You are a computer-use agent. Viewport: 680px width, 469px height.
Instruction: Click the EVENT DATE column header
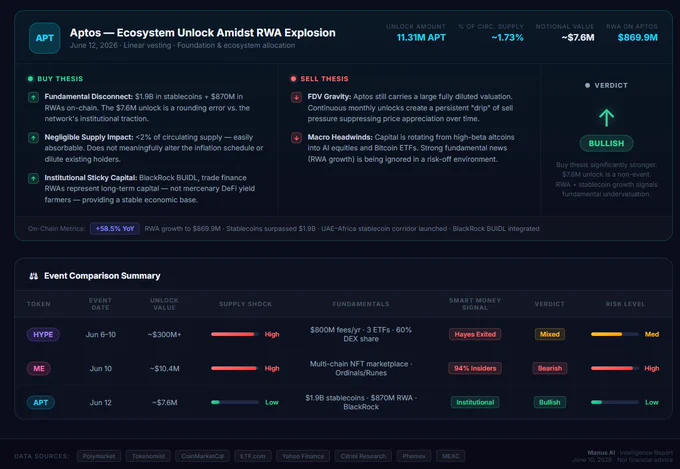[x=100, y=304]
